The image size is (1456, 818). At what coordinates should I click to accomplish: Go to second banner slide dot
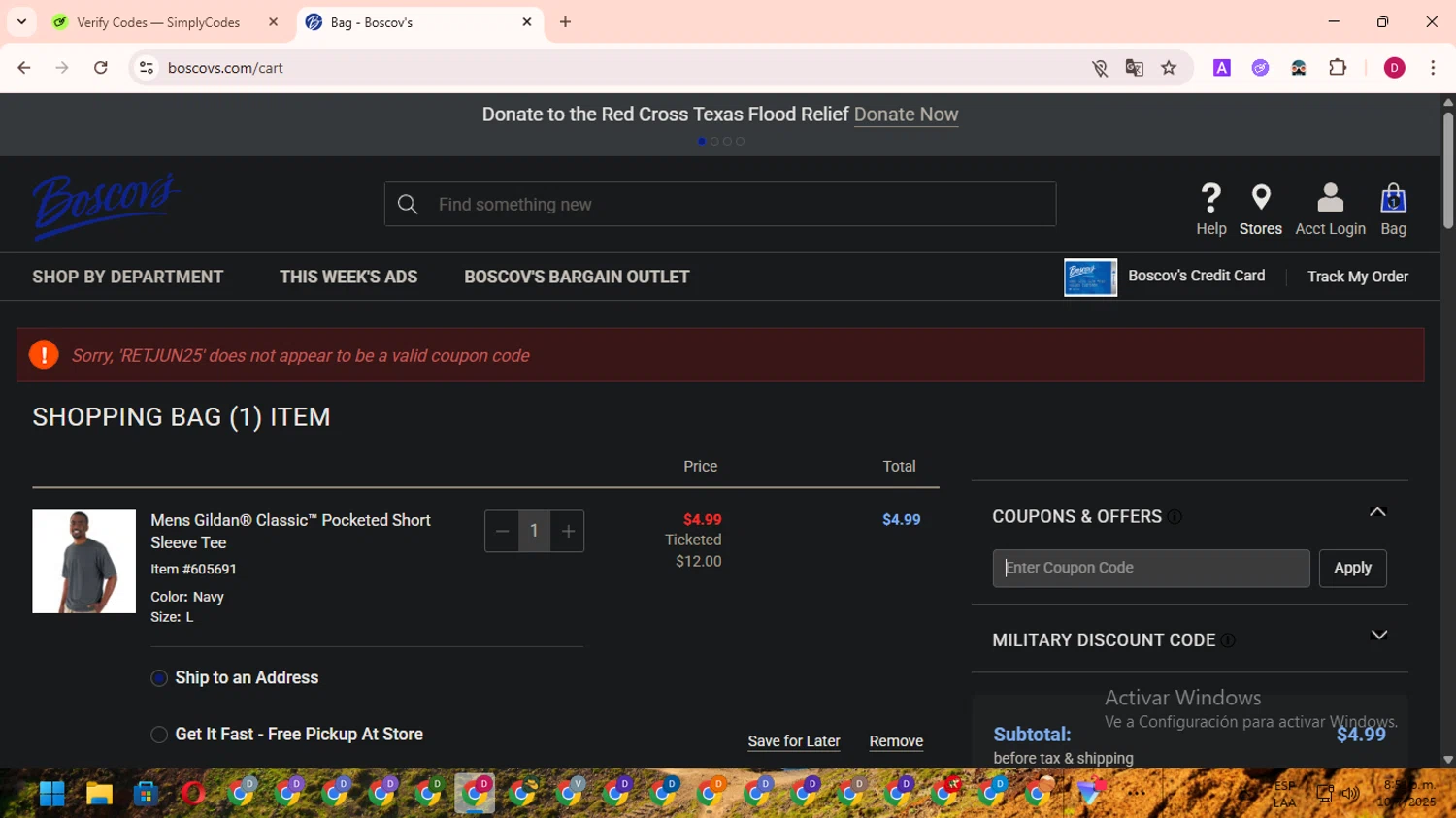click(x=714, y=142)
